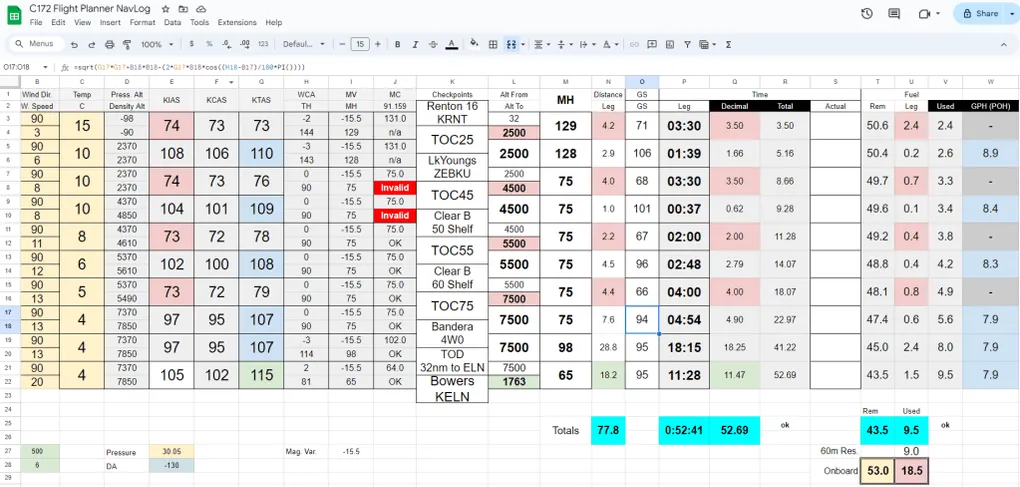The width and height of the screenshot is (1020, 487).
Task: Increase font size with plus button
Action: [x=377, y=44]
